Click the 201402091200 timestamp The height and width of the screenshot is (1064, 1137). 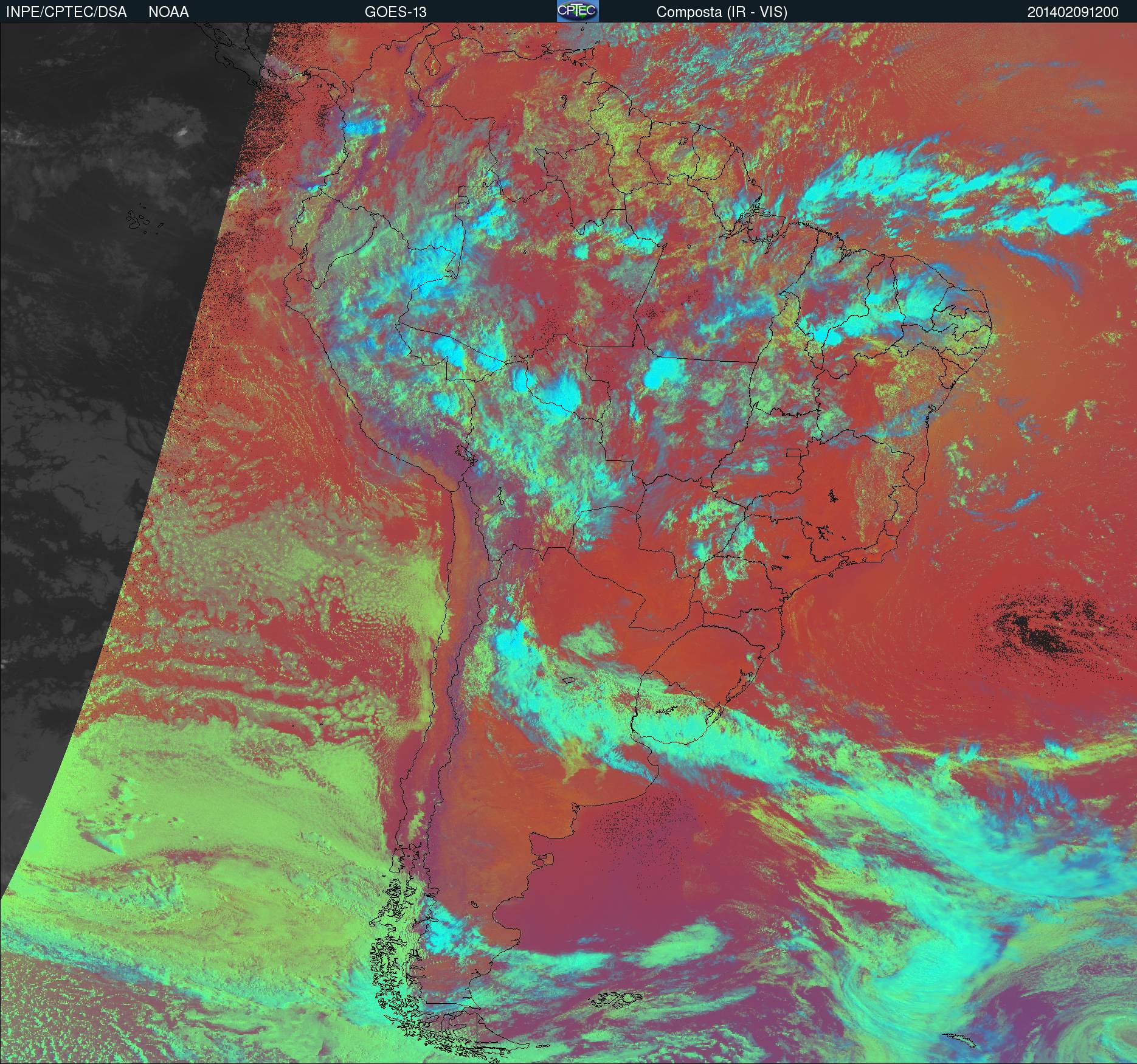[1073, 12]
